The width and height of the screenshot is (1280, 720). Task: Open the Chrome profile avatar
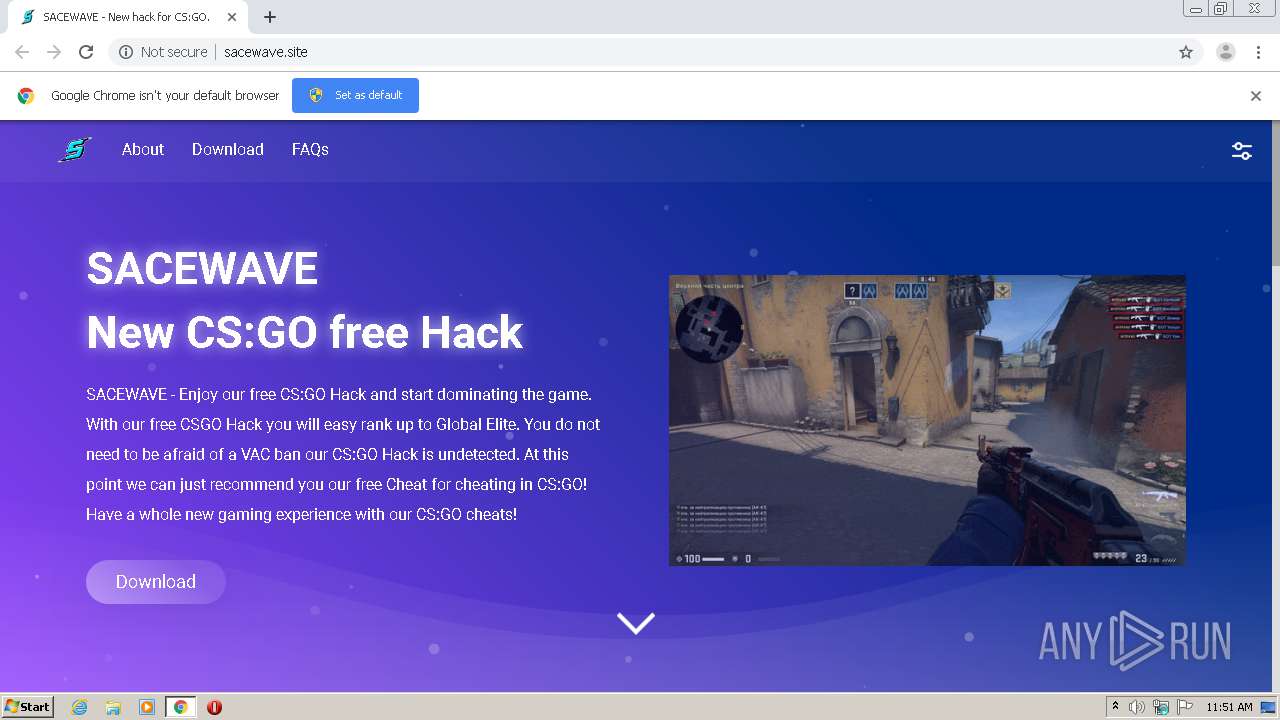[1226, 52]
